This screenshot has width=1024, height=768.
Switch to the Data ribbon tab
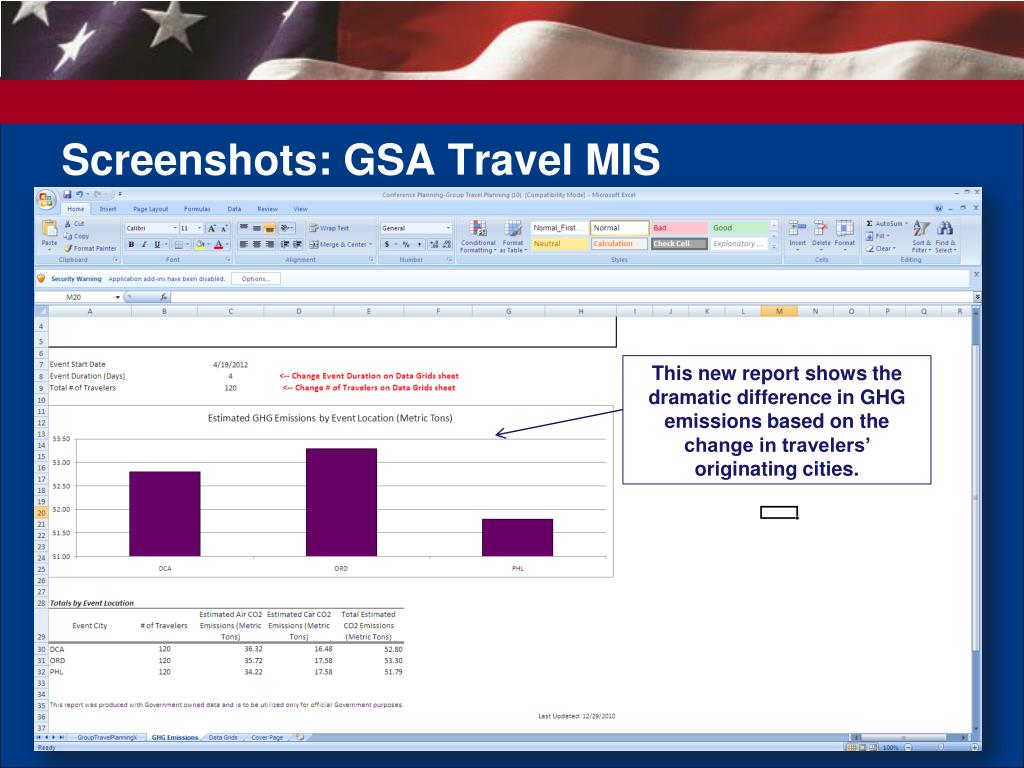point(234,209)
